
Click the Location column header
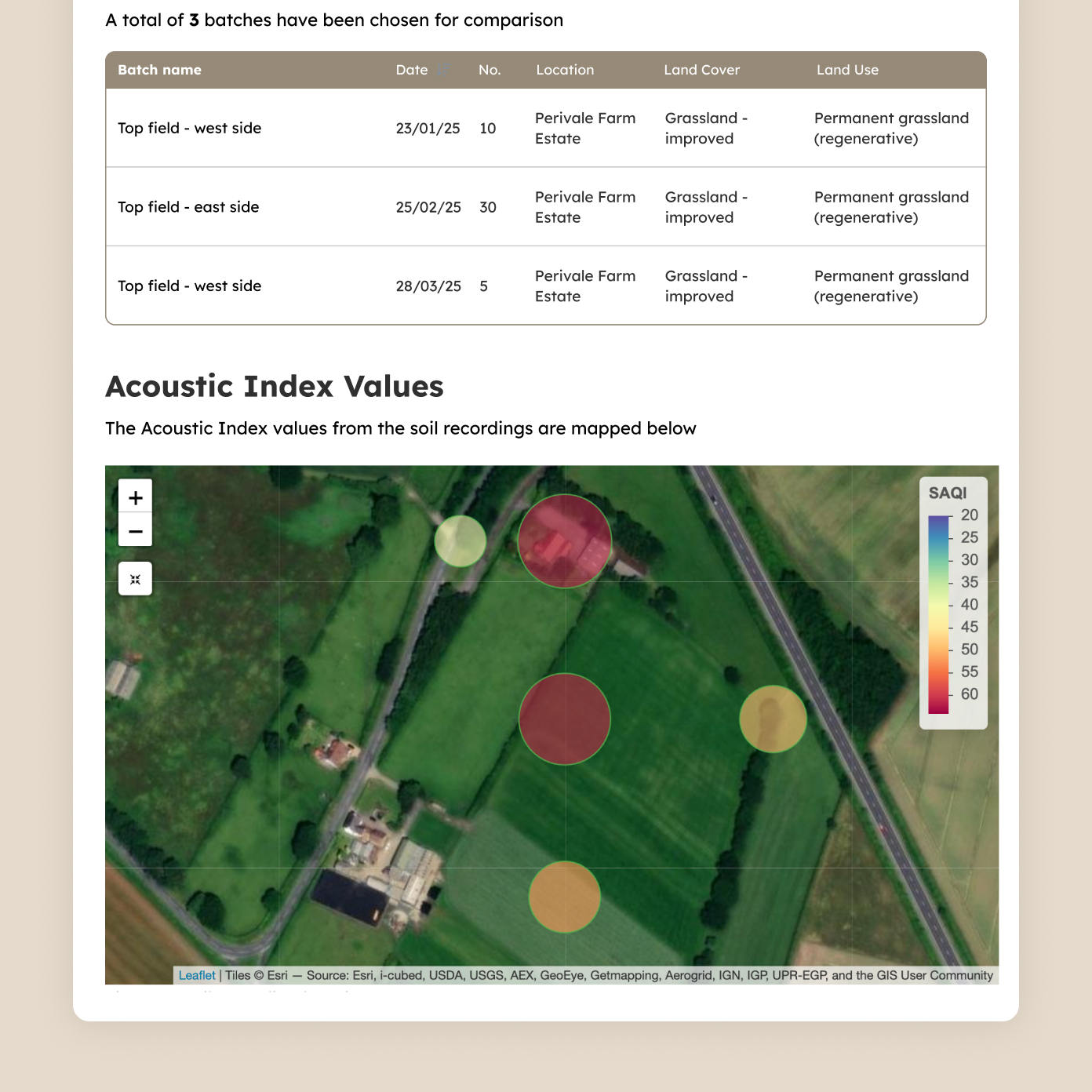coord(565,70)
